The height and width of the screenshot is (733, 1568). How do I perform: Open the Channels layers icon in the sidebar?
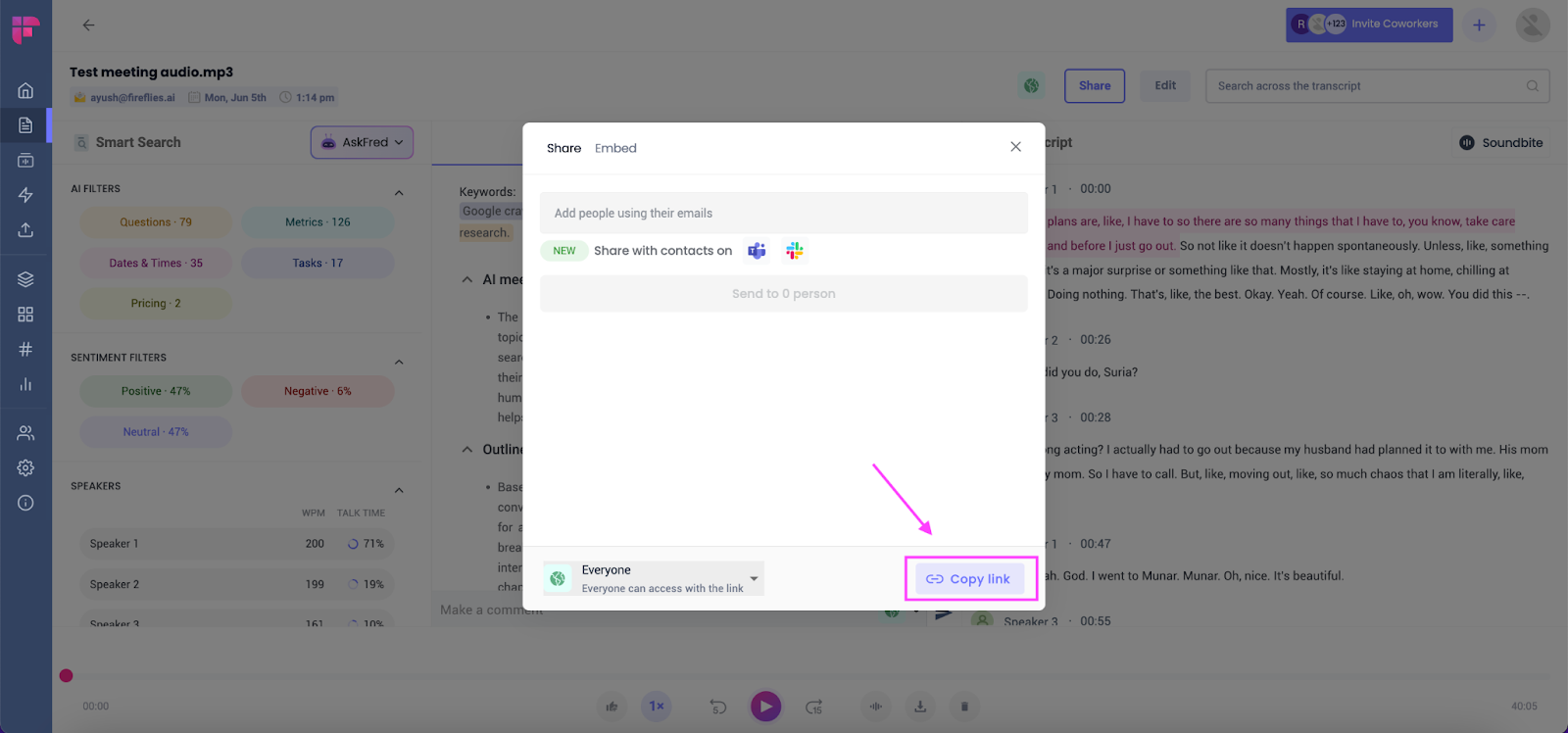pos(25,279)
